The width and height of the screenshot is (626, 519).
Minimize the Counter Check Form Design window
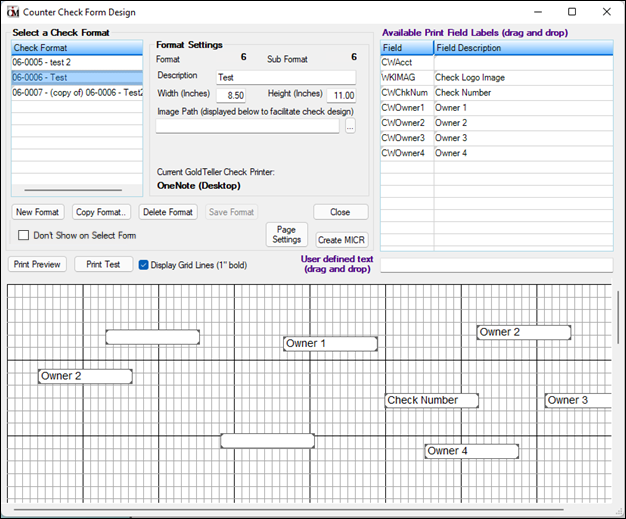538,12
